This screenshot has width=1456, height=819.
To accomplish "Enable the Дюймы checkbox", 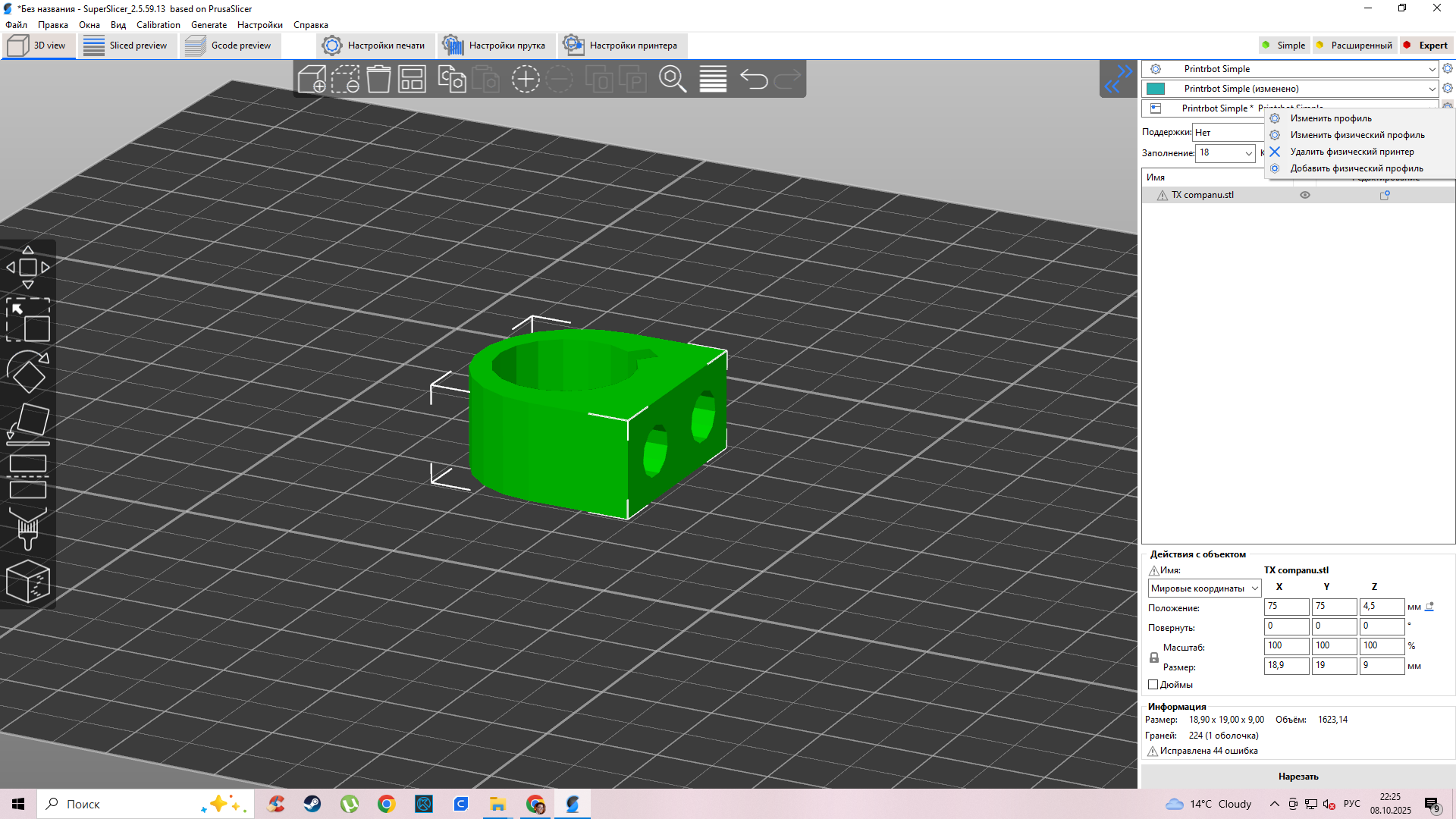I will (x=1153, y=685).
